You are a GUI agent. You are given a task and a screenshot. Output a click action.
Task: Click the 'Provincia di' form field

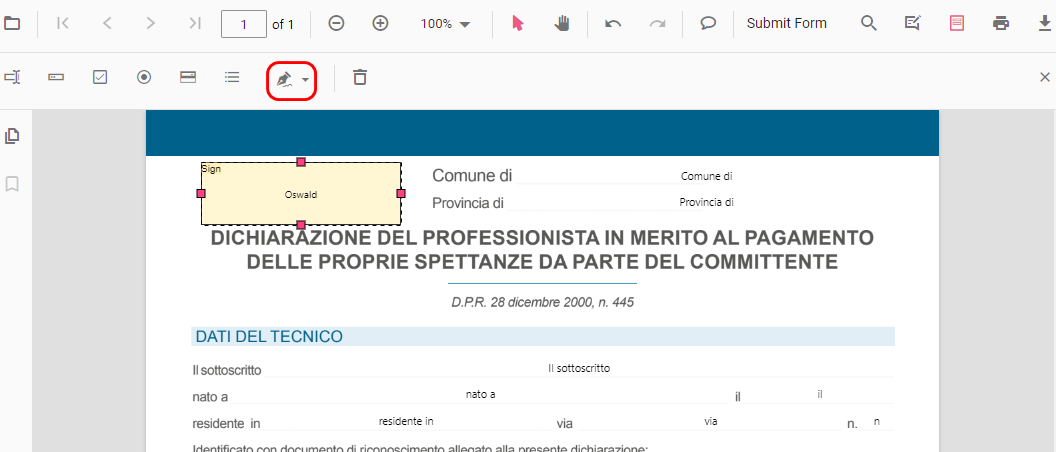[706, 202]
